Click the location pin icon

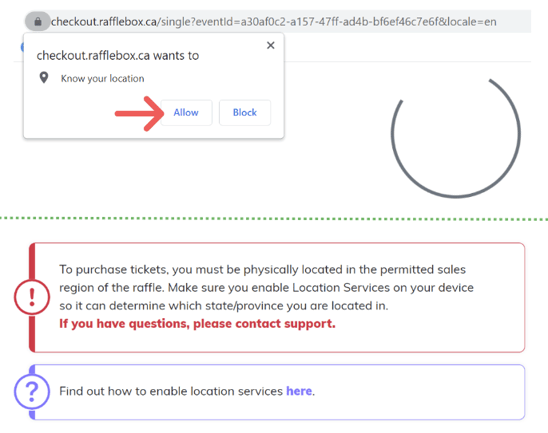point(44,78)
